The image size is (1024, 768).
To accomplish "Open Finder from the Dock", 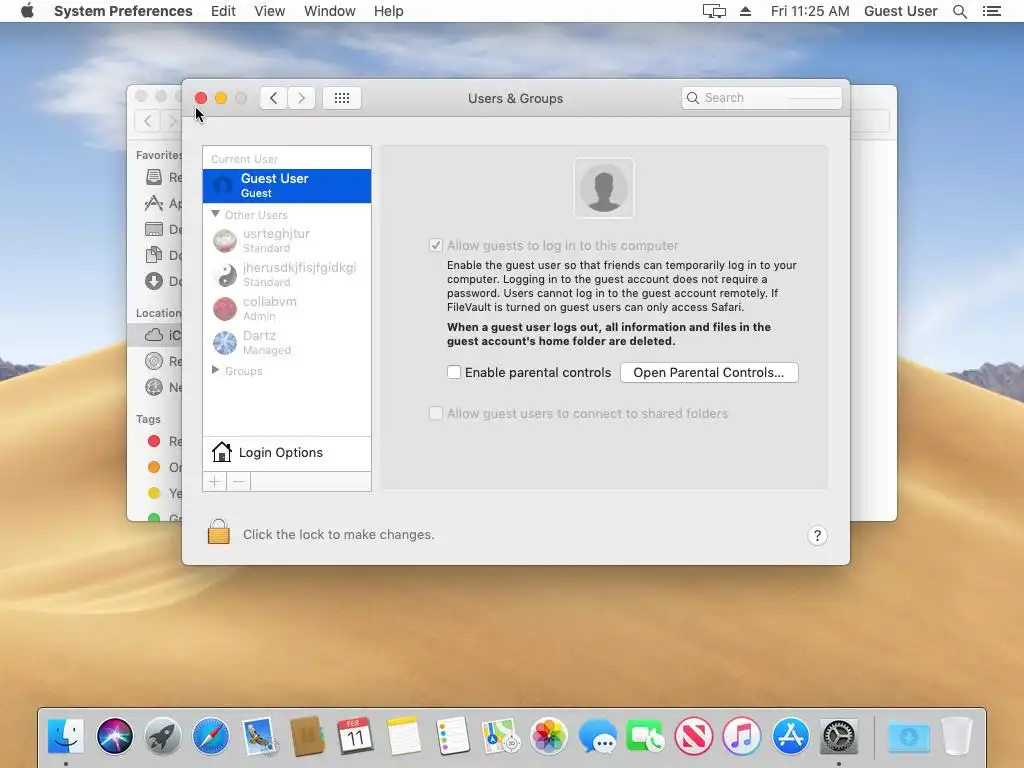I will pos(66,736).
